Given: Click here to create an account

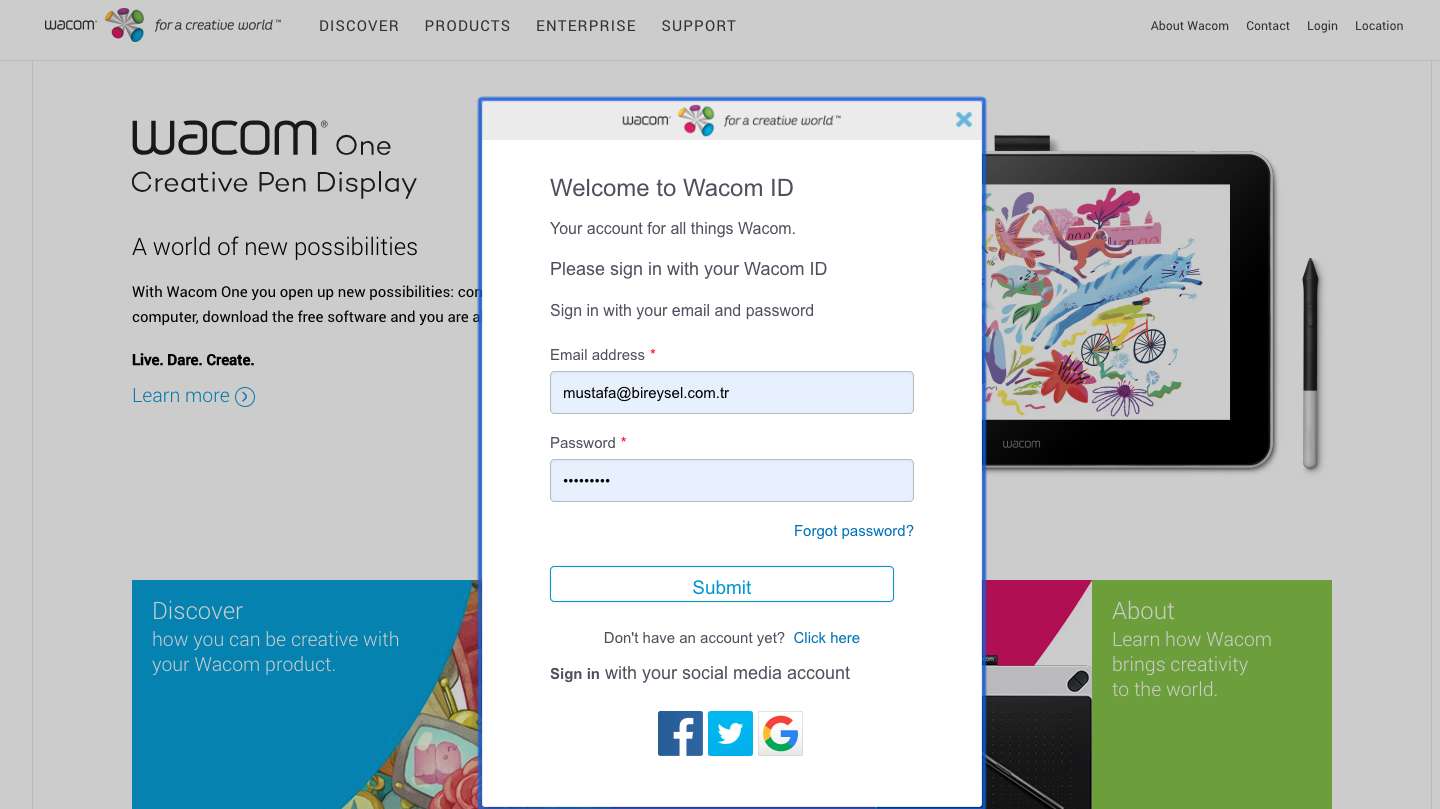Looking at the screenshot, I should [826, 638].
